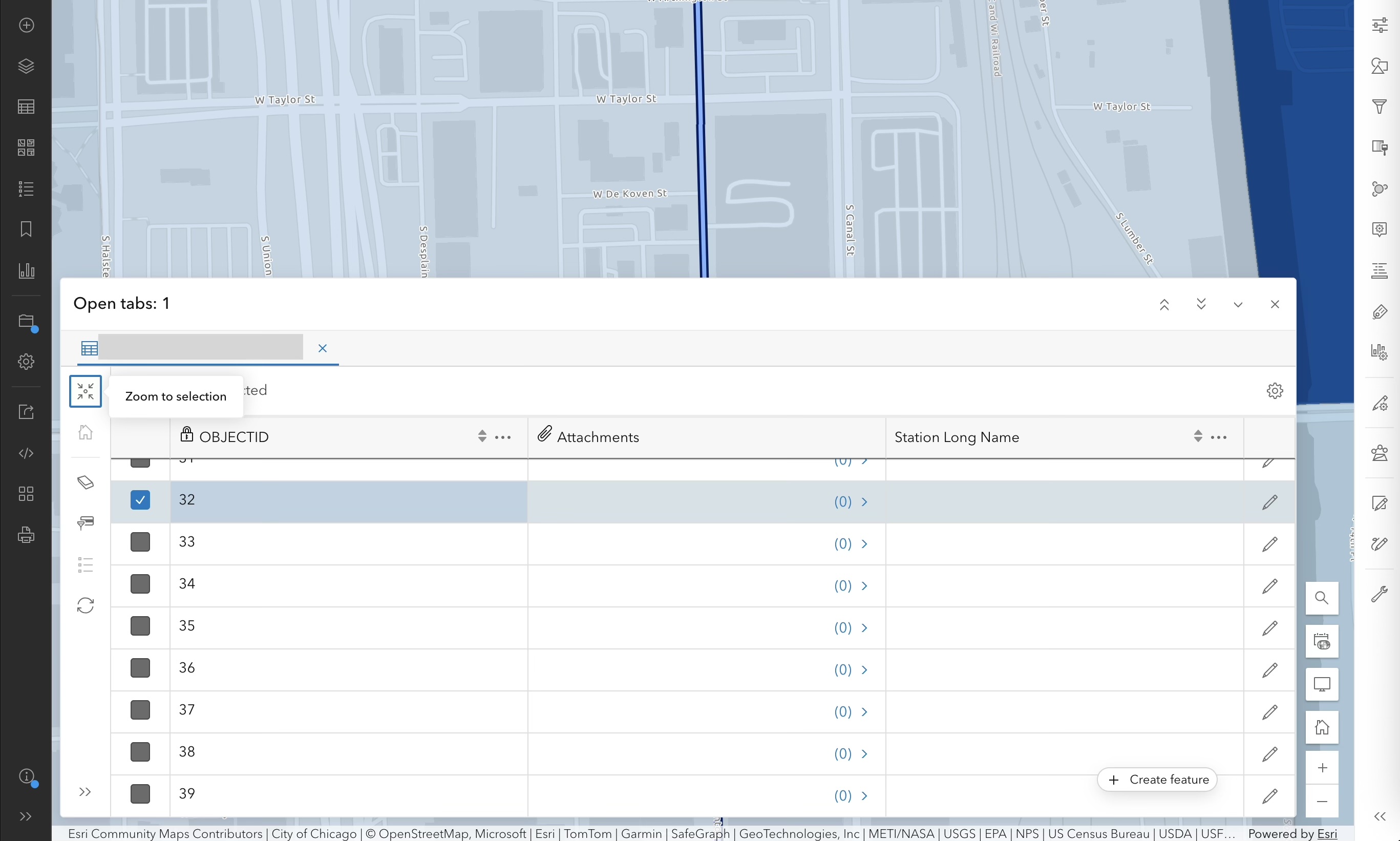Zoom out on the map
The width and height of the screenshot is (1400, 841).
coord(1322,801)
